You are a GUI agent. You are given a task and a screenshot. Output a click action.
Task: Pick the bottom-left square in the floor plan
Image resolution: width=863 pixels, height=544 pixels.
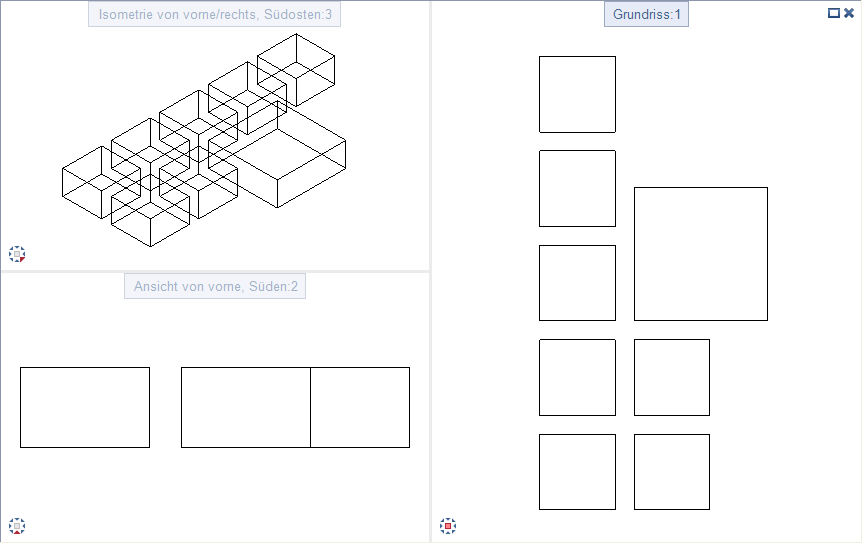(577, 472)
